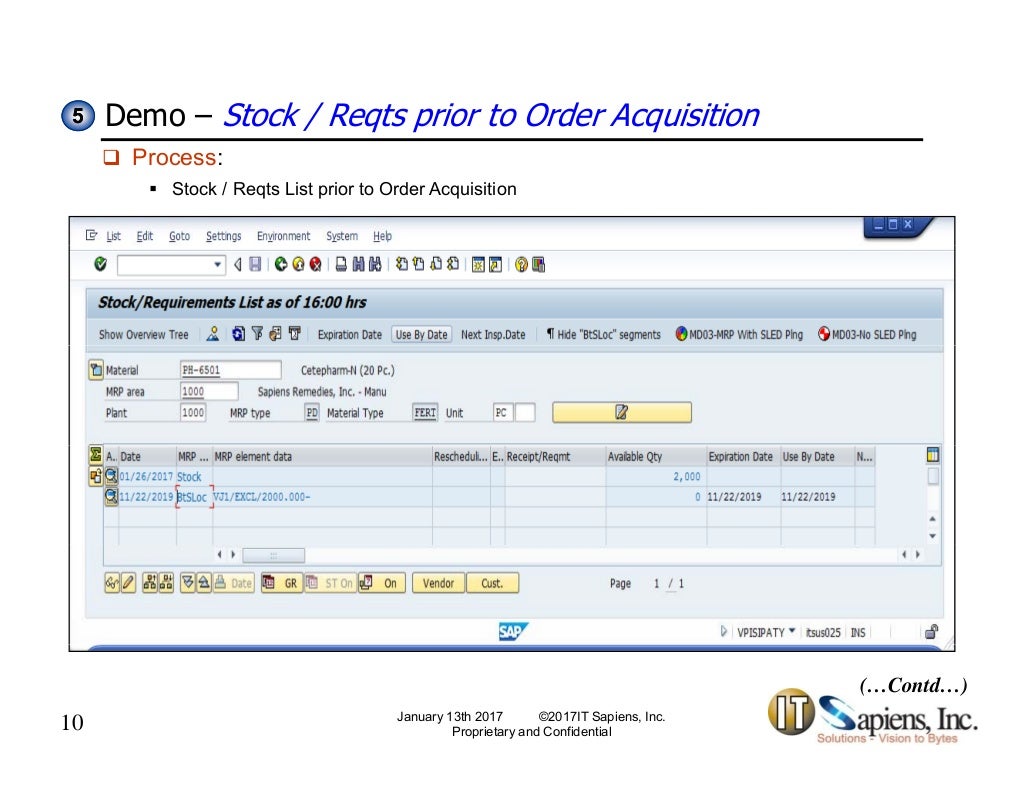Click the Available Qty value 2,000

coord(686,477)
